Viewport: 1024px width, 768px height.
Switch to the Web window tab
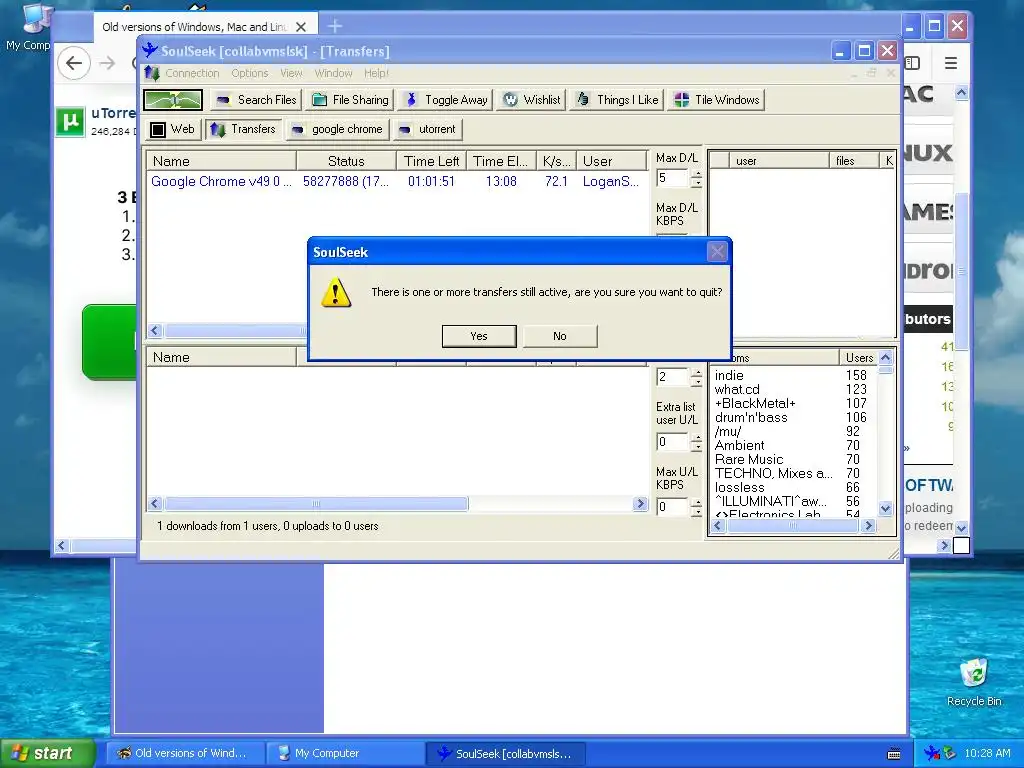tap(172, 129)
